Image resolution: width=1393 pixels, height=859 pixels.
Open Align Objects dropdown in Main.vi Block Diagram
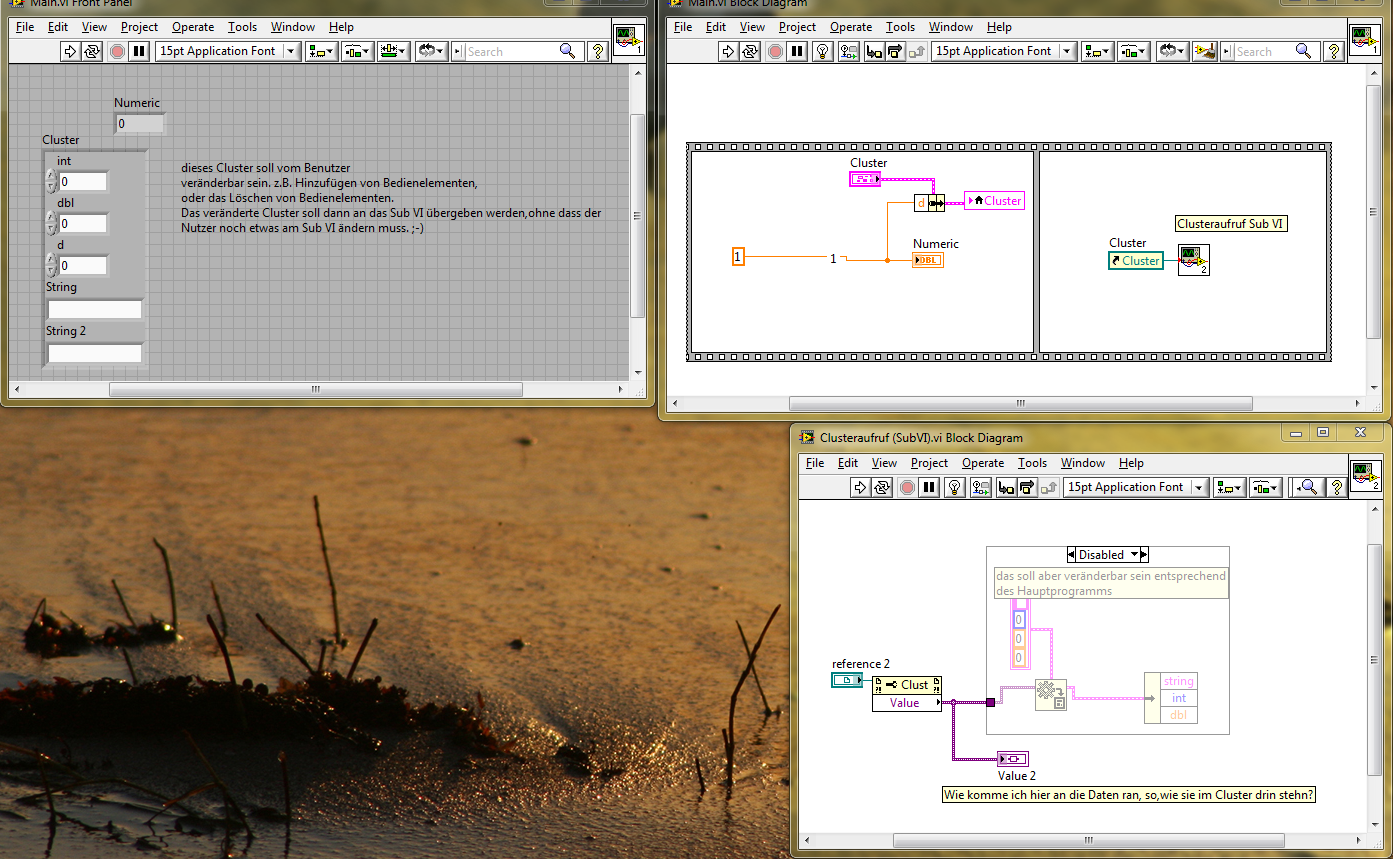pyautogui.click(x=1098, y=51)
